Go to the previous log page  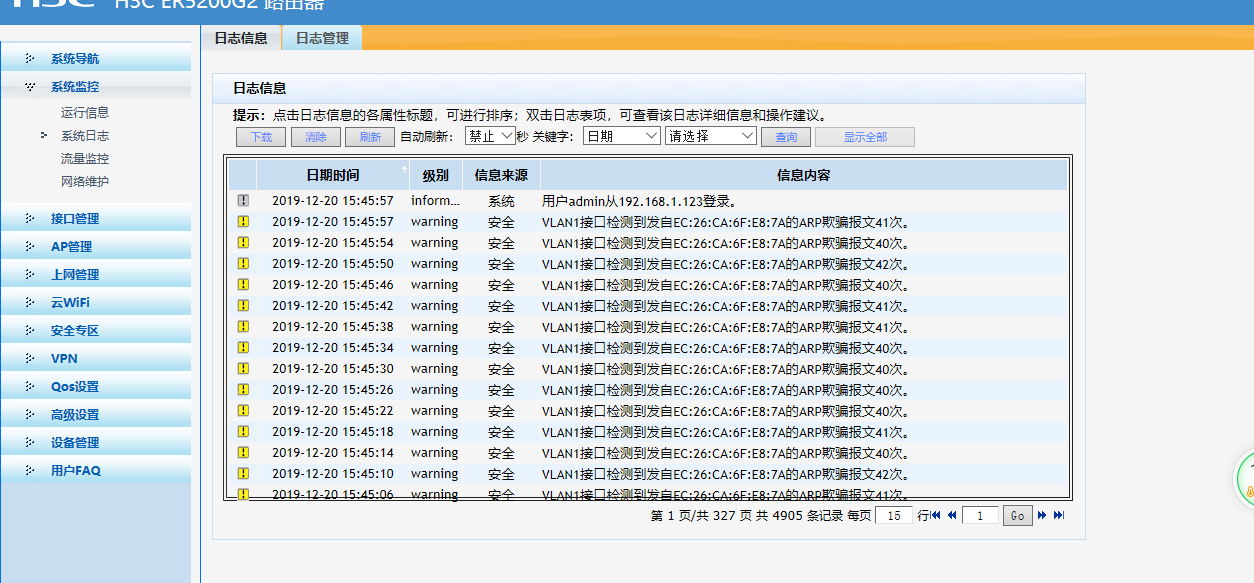[952, 515]
